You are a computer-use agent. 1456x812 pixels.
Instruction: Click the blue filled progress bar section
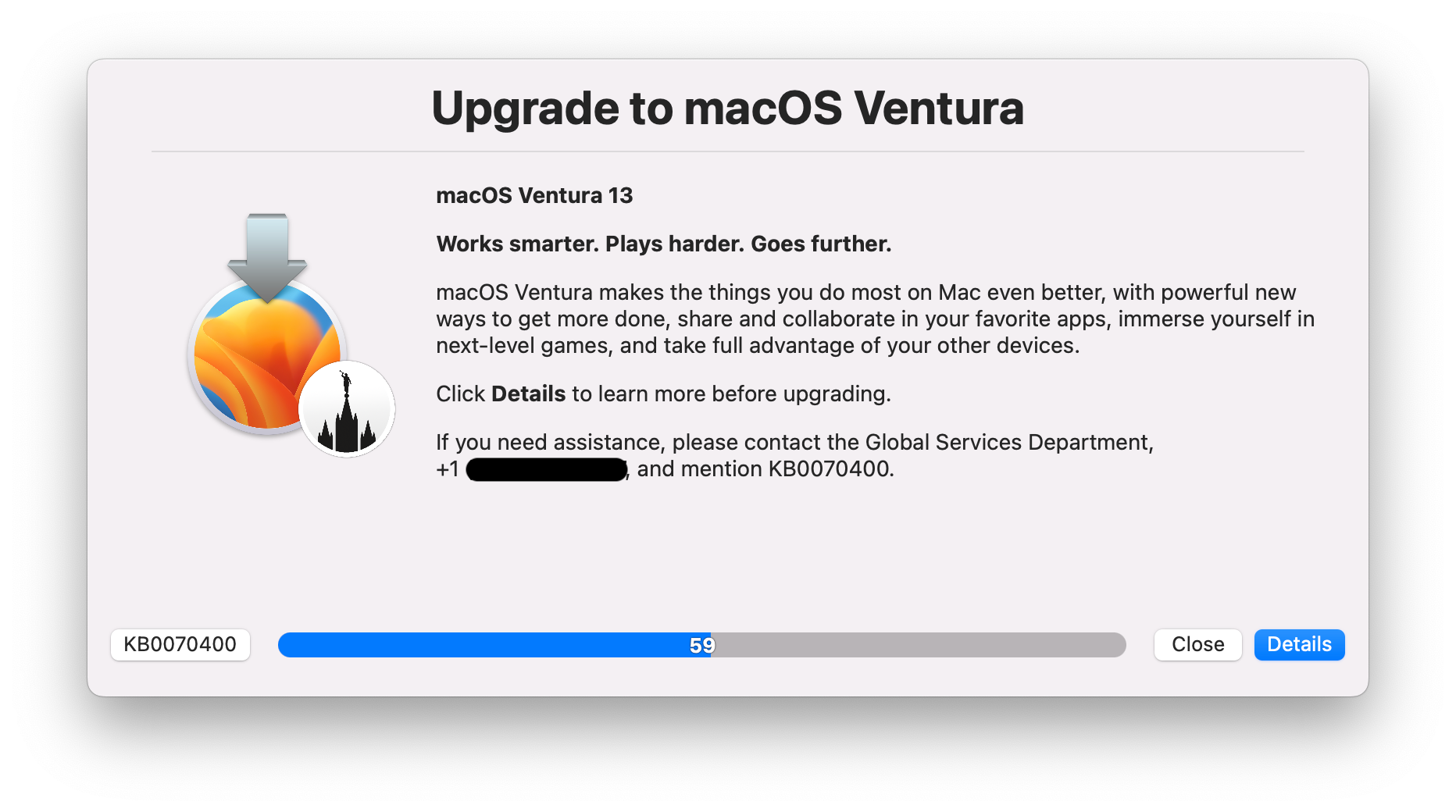point(494,645)
